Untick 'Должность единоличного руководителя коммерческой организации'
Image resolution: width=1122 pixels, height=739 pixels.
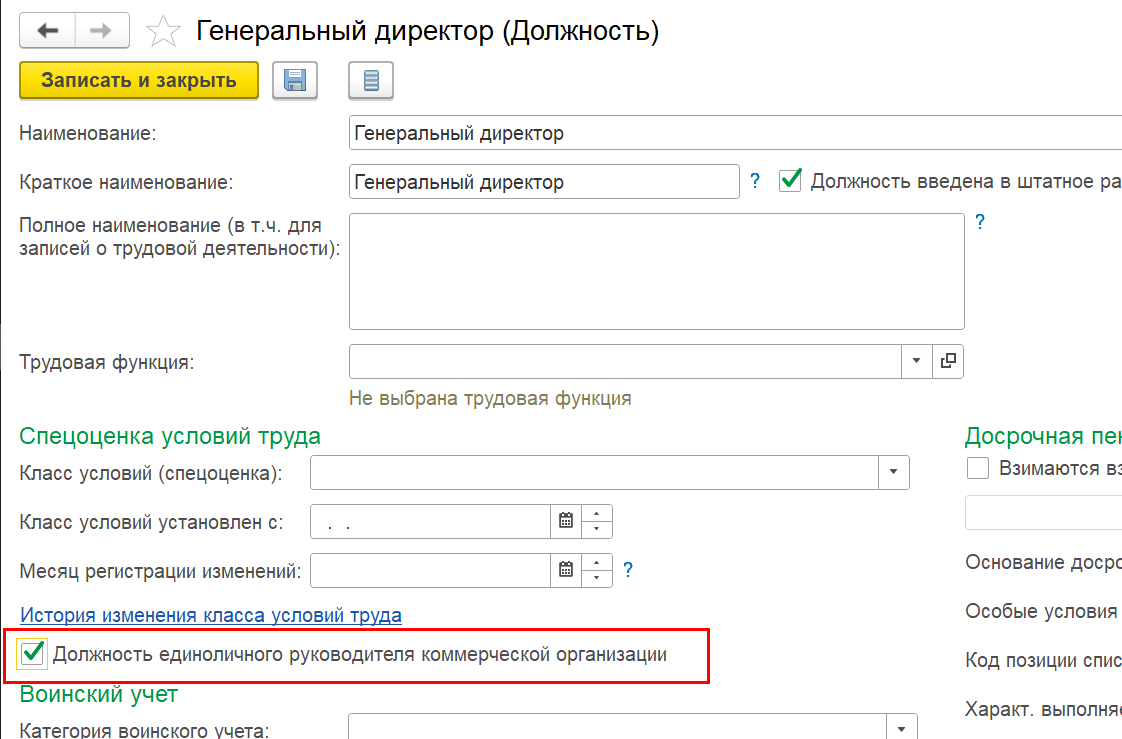click(x=34, y=654)
